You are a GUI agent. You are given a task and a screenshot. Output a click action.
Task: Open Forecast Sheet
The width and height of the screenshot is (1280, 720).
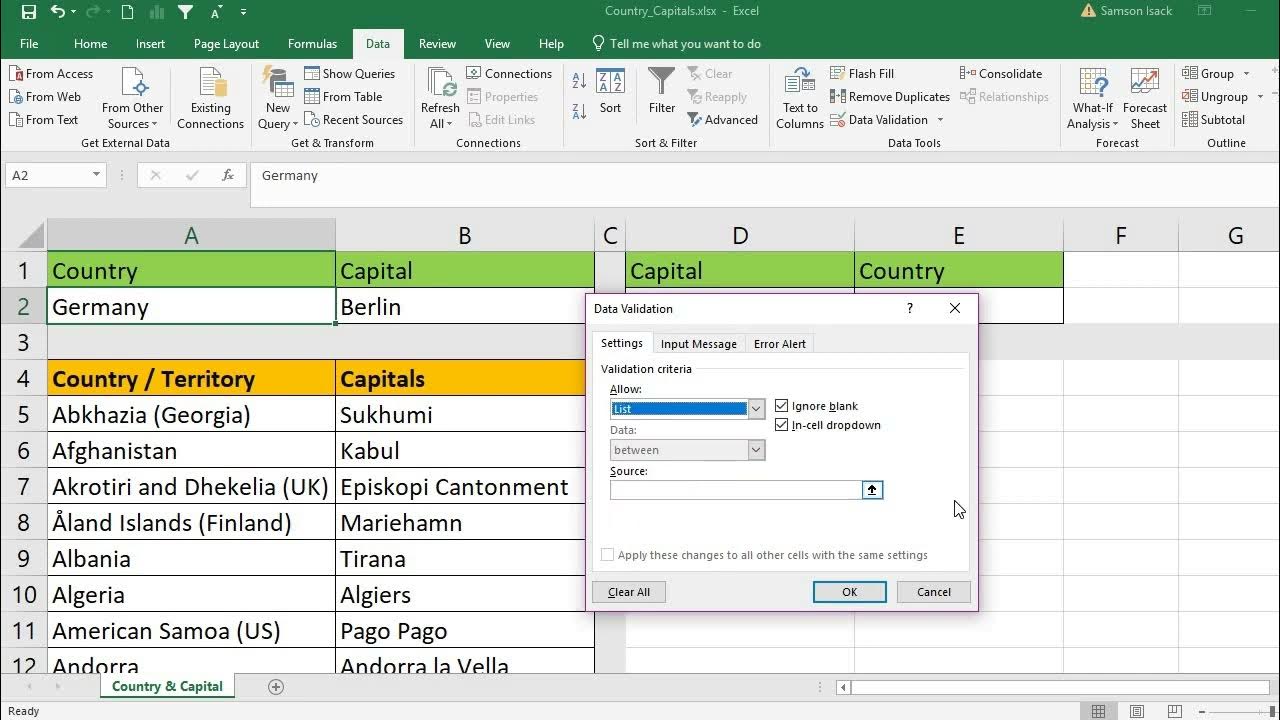(1145, 99)
